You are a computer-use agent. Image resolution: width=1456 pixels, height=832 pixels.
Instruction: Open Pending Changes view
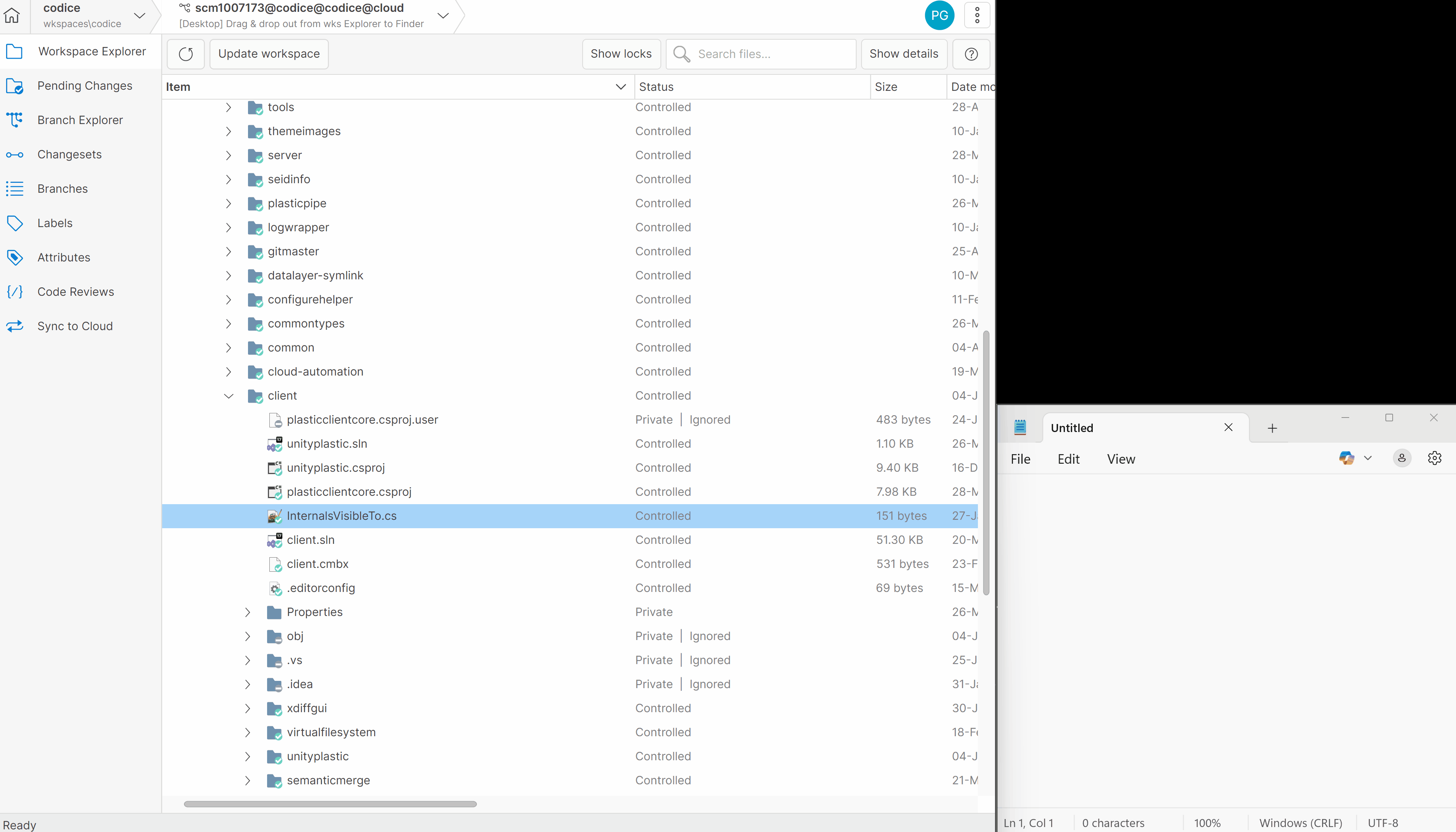tap(85, 85)
